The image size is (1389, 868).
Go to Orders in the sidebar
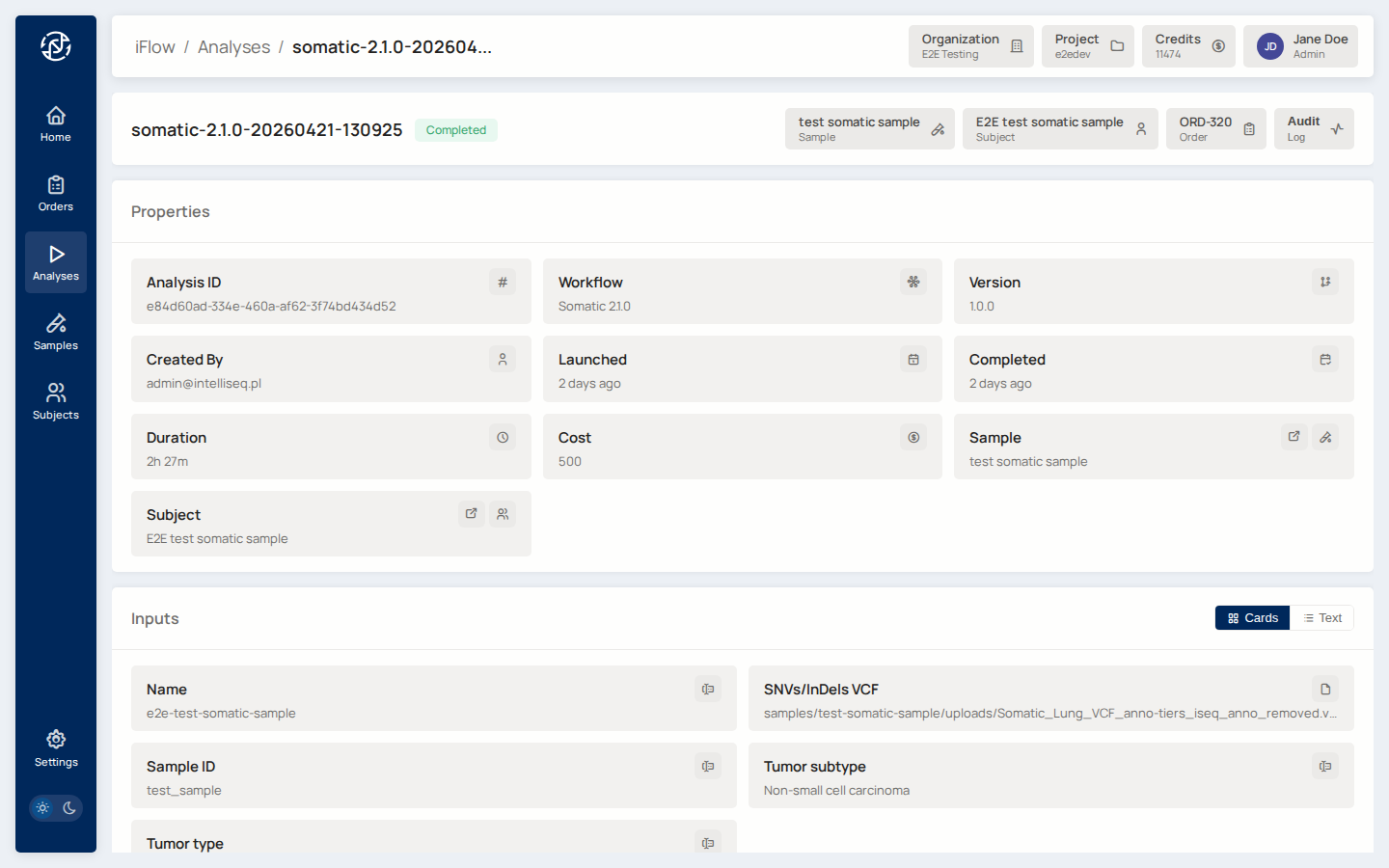click(x=56, y=194)
